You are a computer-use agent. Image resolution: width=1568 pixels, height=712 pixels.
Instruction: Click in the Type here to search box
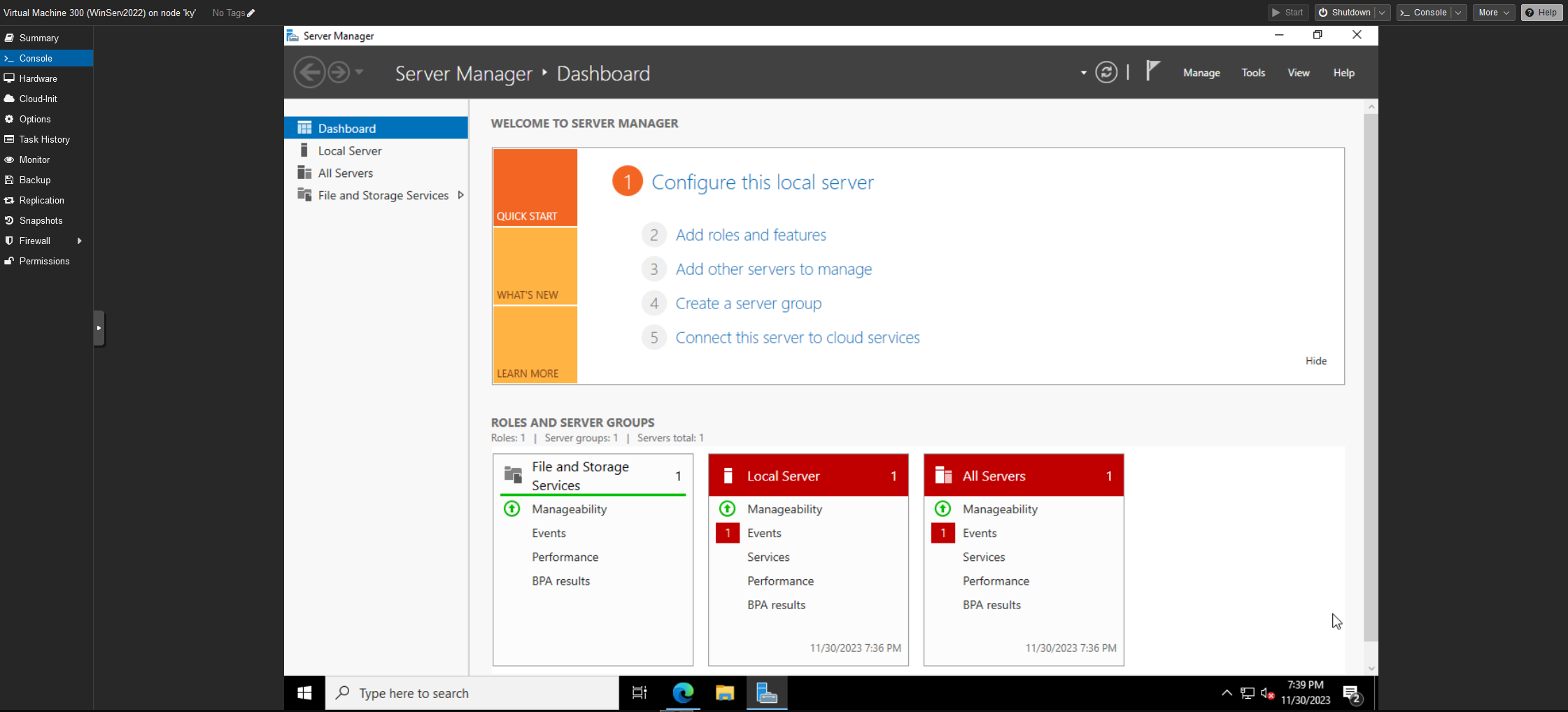pos(472,693)
